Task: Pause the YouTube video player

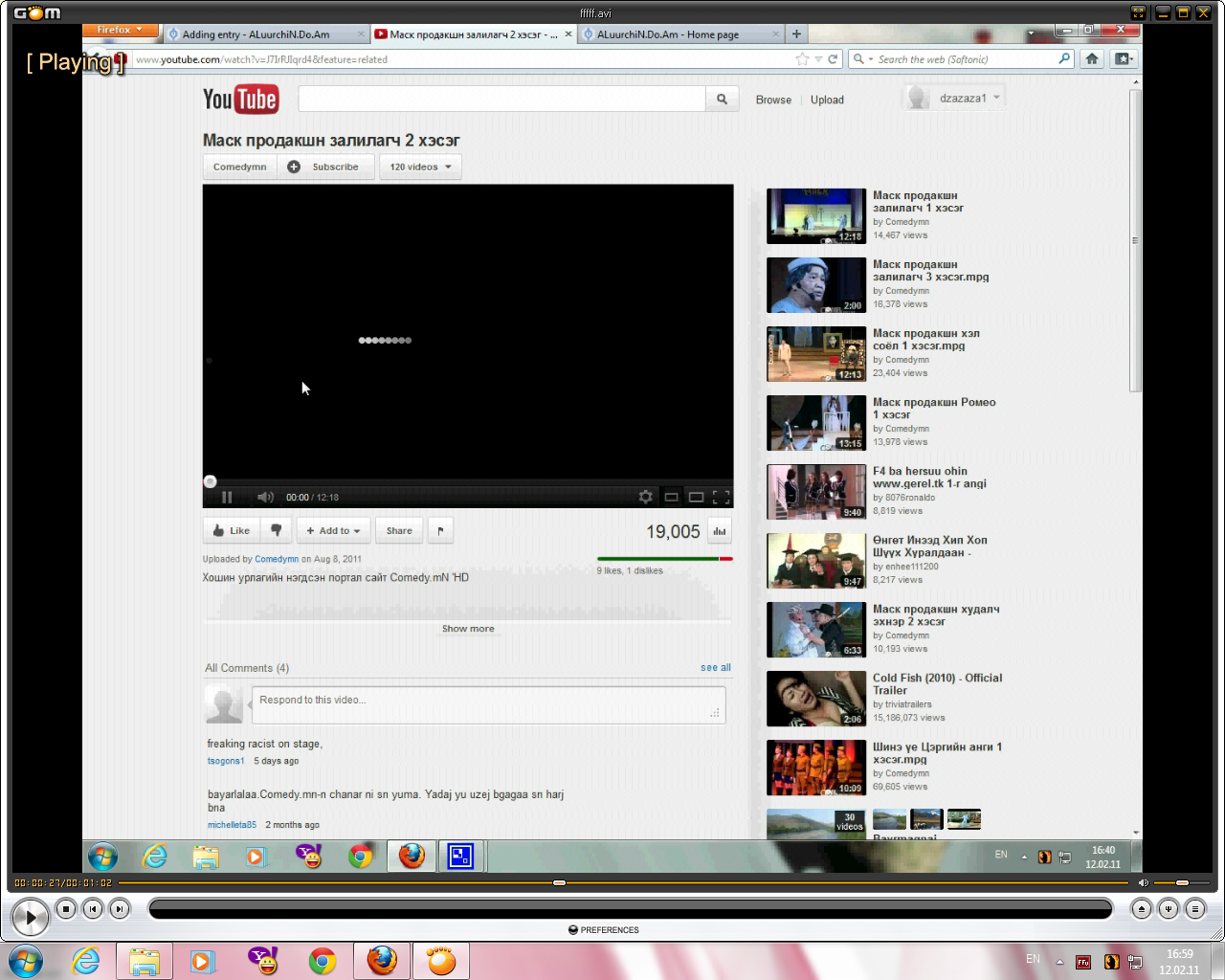Action: coord(227,497)
